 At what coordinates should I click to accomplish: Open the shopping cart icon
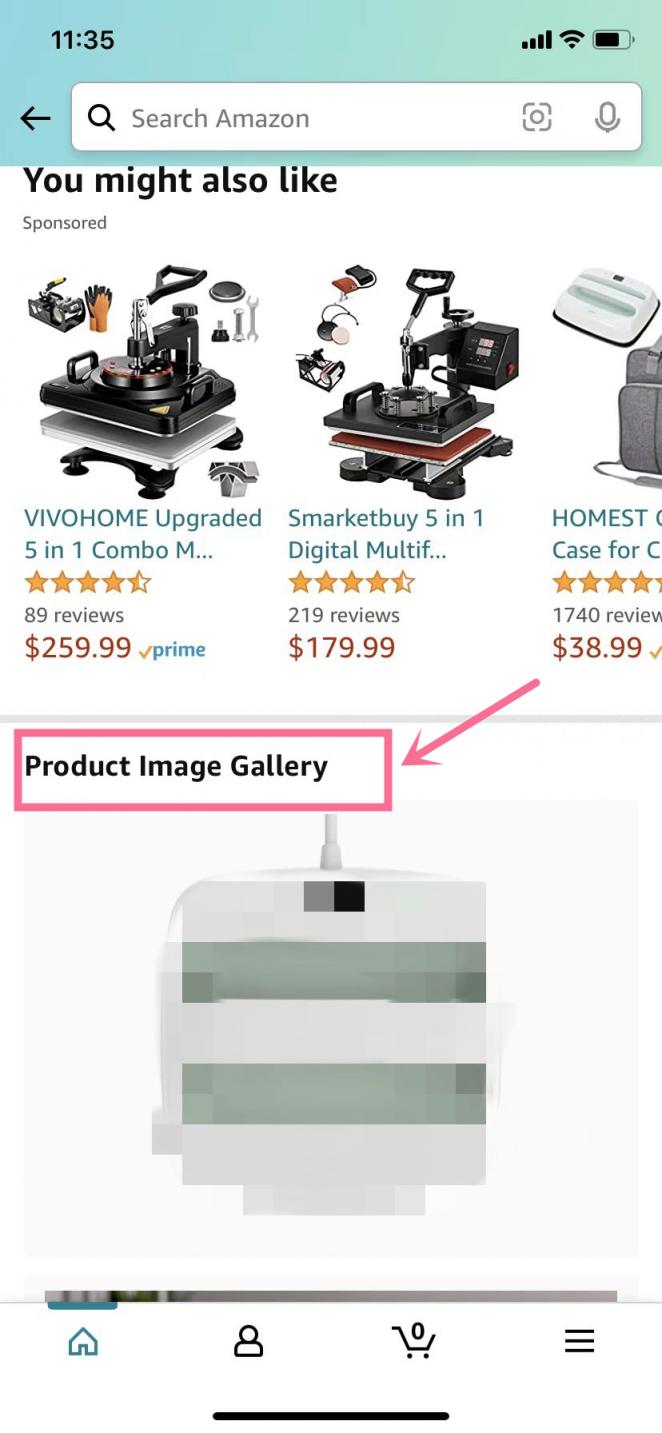[413, 1340]
